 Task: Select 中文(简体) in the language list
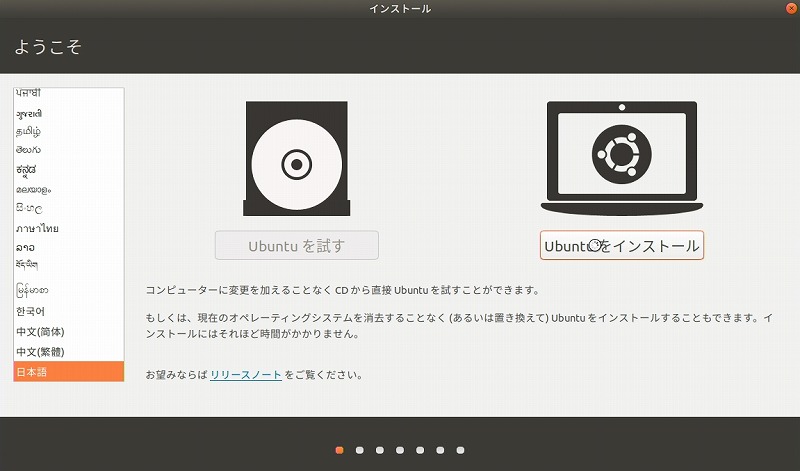68,332
